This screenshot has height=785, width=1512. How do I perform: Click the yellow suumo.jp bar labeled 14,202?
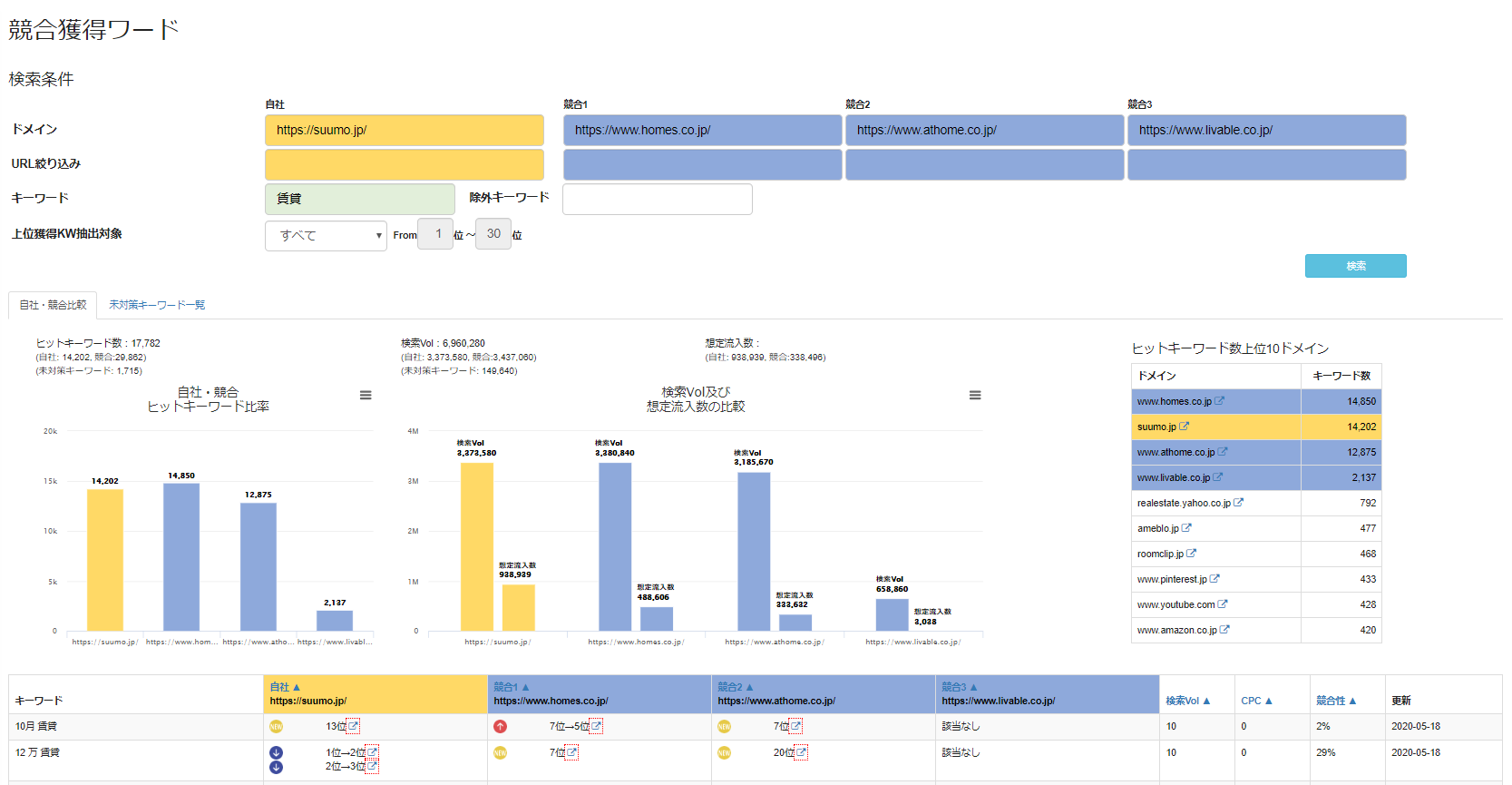(x=105, y=560)
